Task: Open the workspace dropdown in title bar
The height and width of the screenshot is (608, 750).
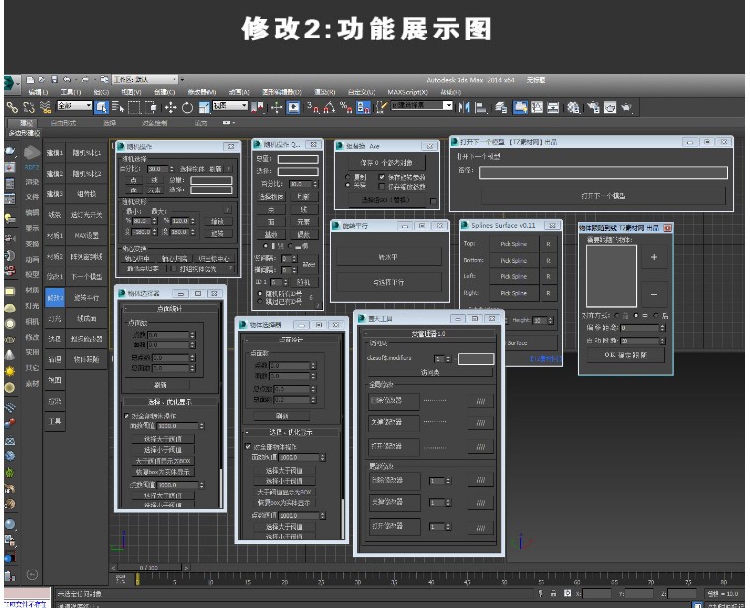Action: [x=145, y=79]
